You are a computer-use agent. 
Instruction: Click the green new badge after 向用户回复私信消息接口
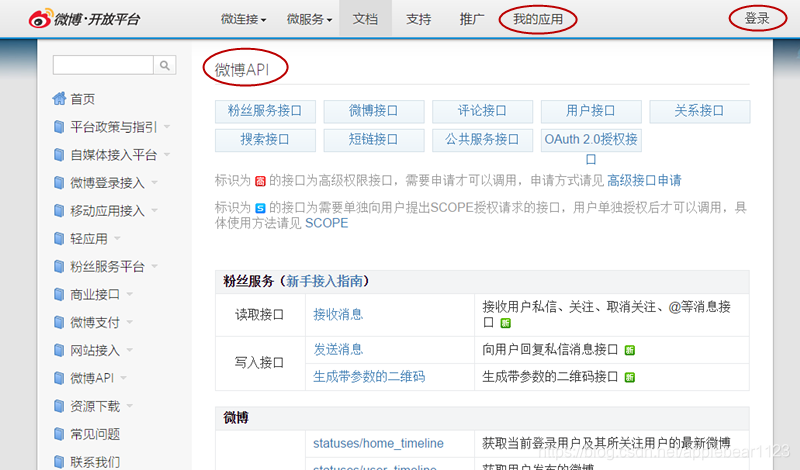click(630, 350)
